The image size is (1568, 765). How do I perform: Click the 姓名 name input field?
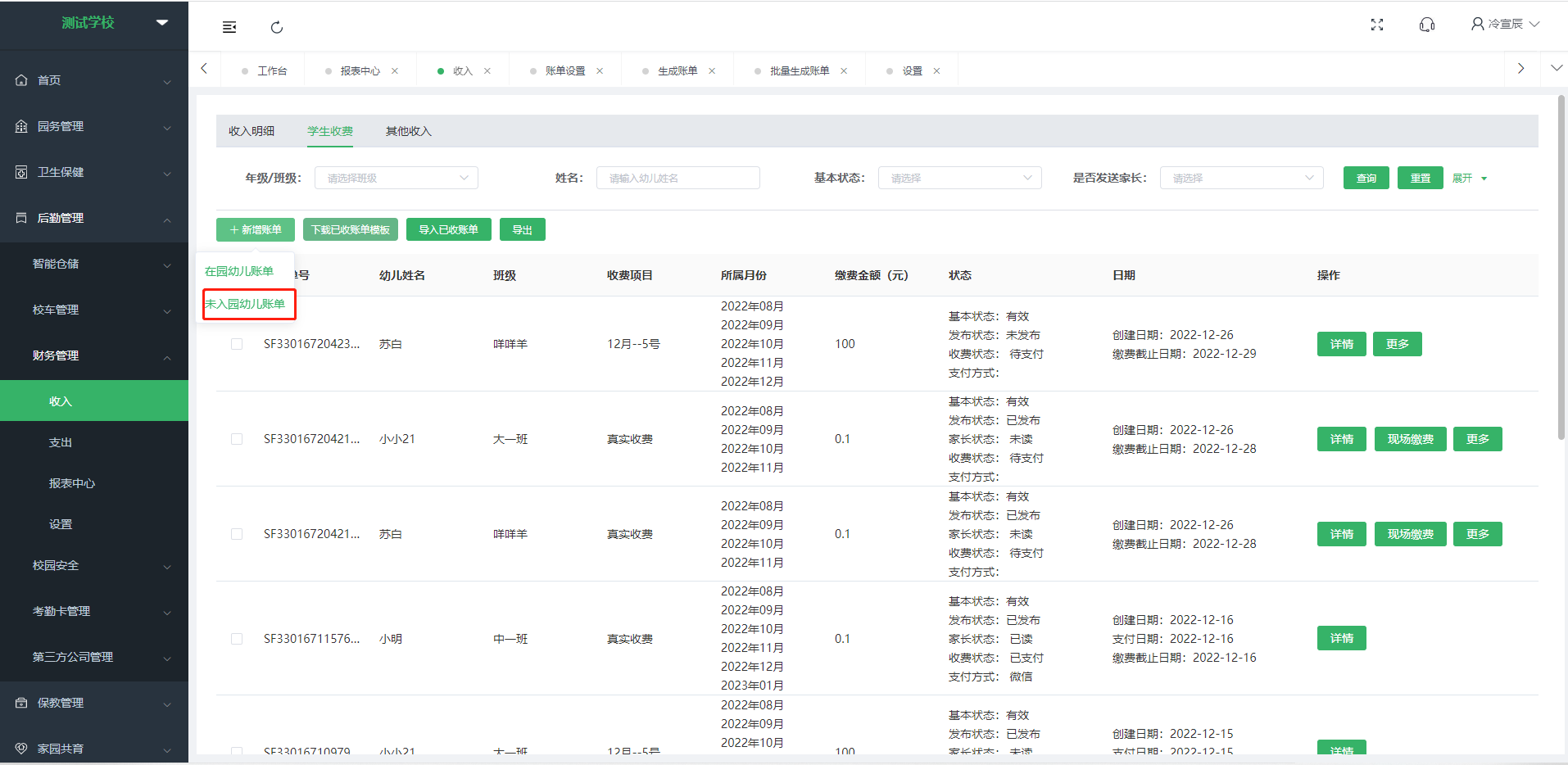click(x=678, y=178)
